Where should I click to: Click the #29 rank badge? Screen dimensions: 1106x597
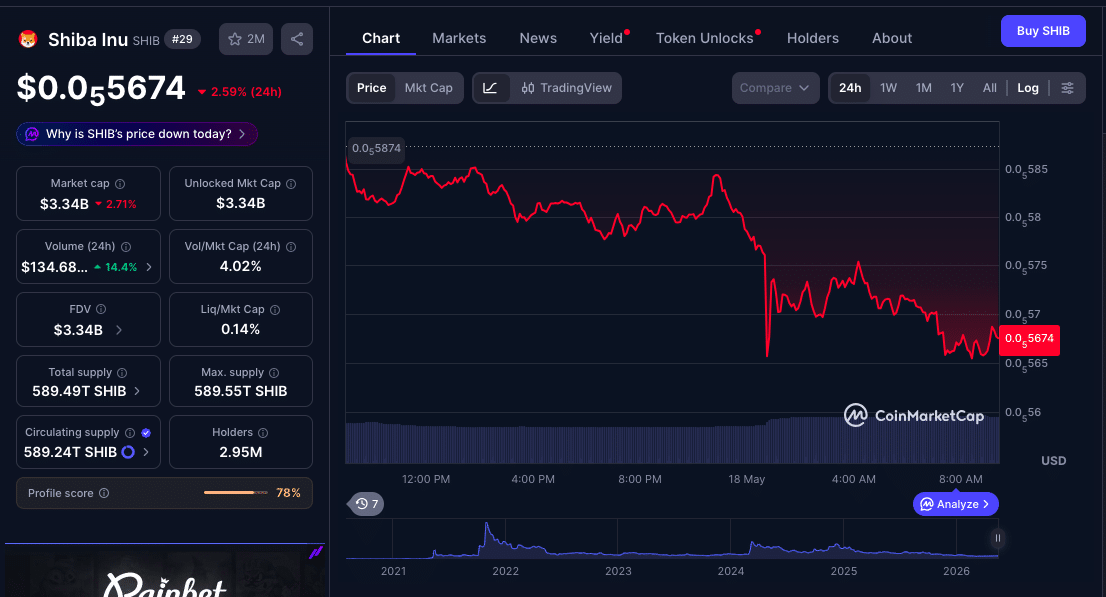[x=182, y=40]
